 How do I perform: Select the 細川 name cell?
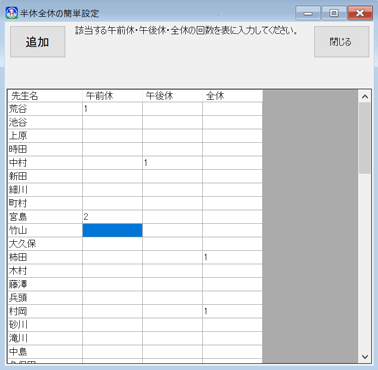pos(45,190)
